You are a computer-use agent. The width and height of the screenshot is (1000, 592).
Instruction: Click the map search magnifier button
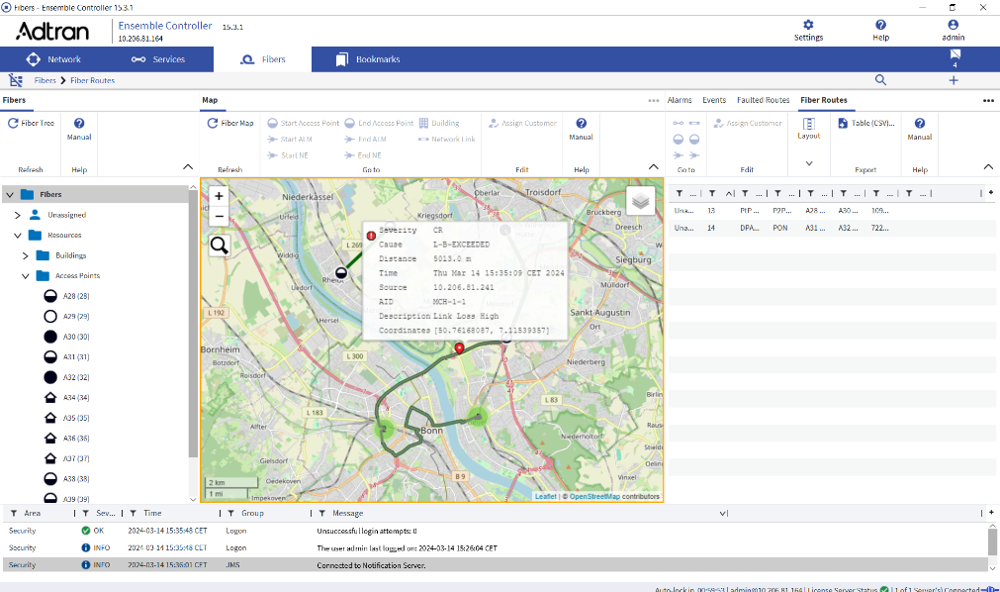click(x=219, y=245)
